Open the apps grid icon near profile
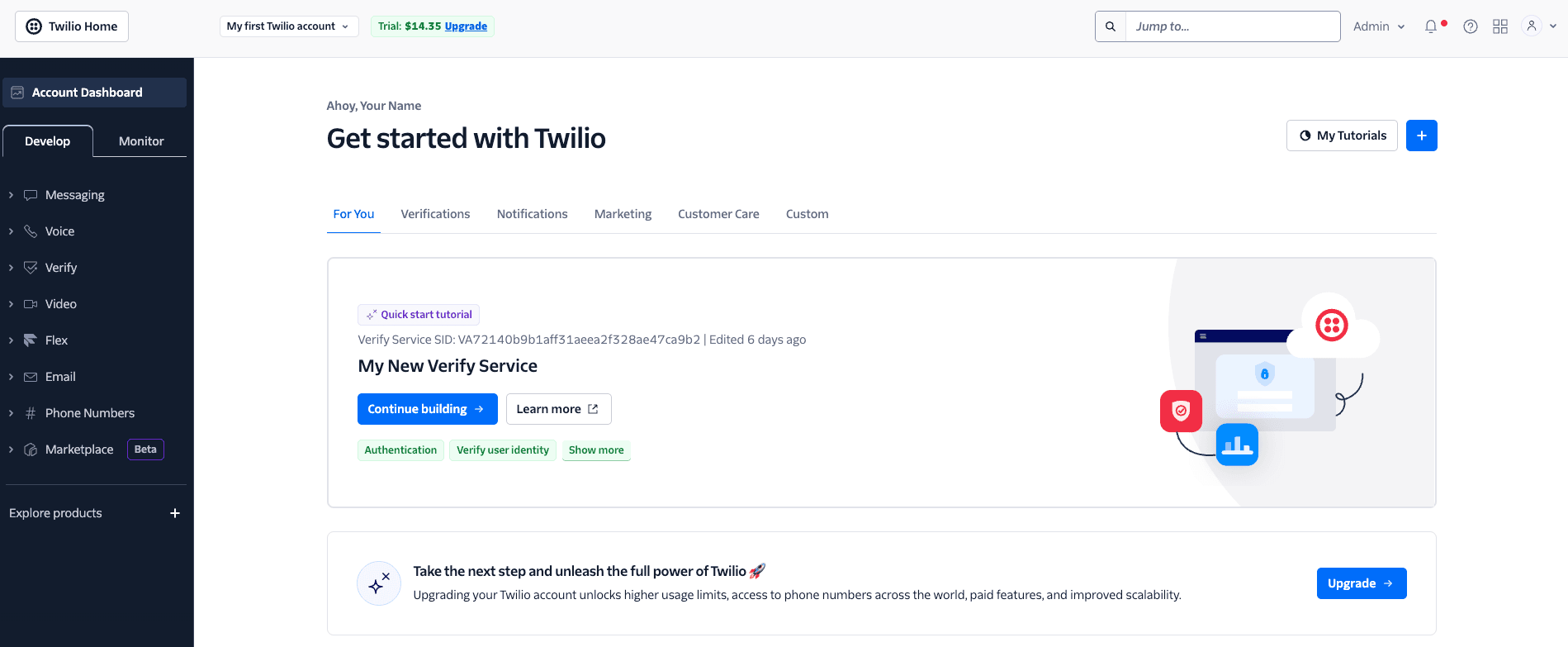This screenshot has height=647, width=1568. pyautogui.click(x=1499, y=26)
